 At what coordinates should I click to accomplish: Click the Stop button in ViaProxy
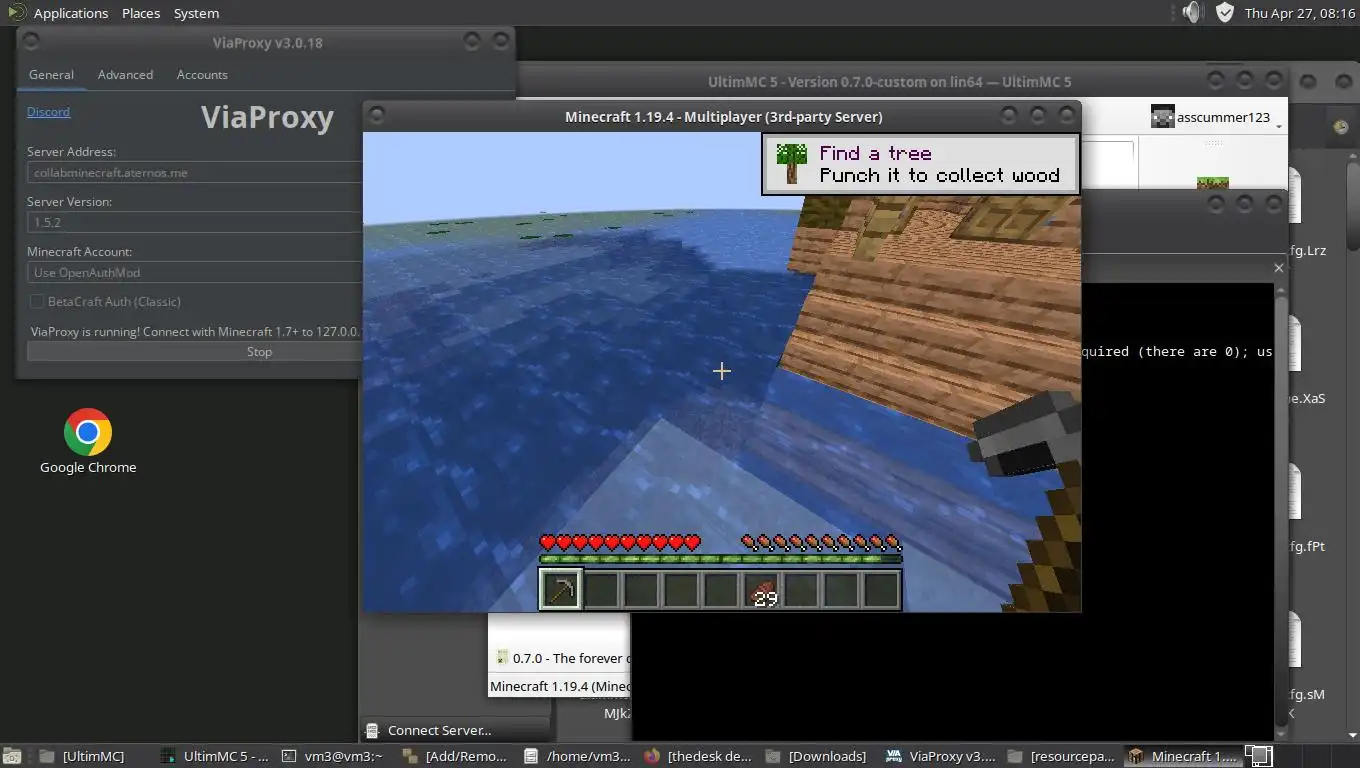194,352
